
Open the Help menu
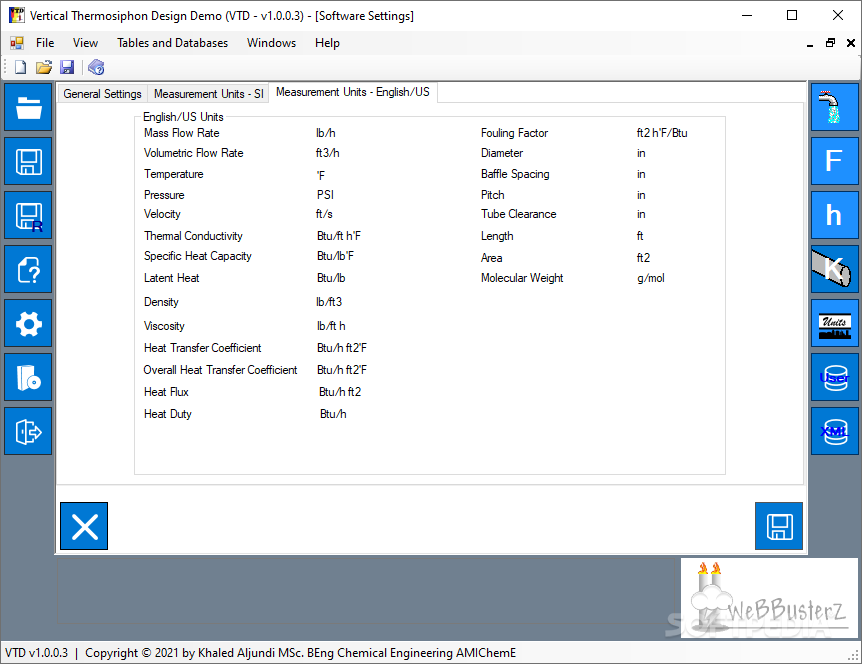327,43
